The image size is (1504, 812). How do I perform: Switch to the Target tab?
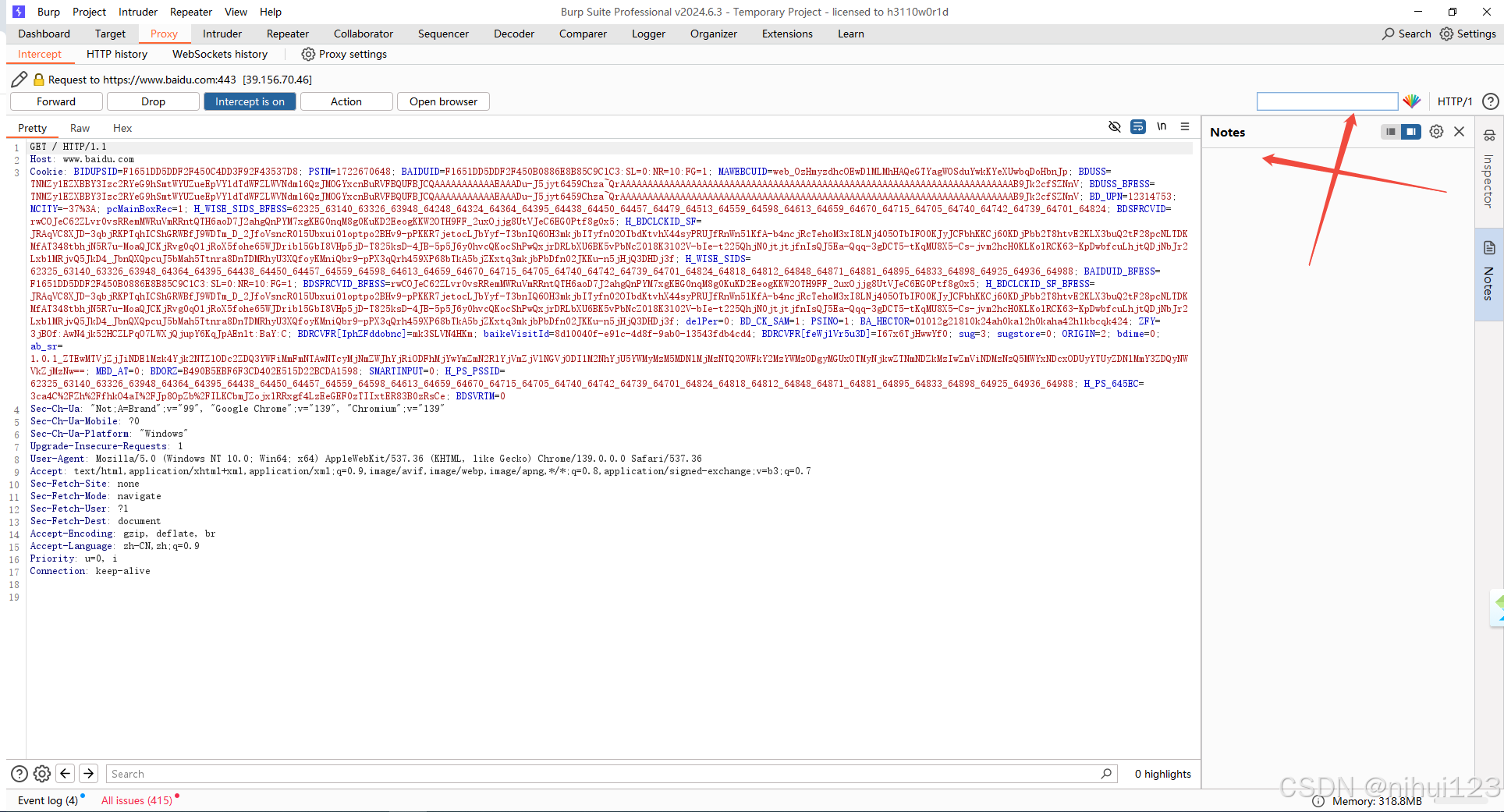click(x=110, y=34)
